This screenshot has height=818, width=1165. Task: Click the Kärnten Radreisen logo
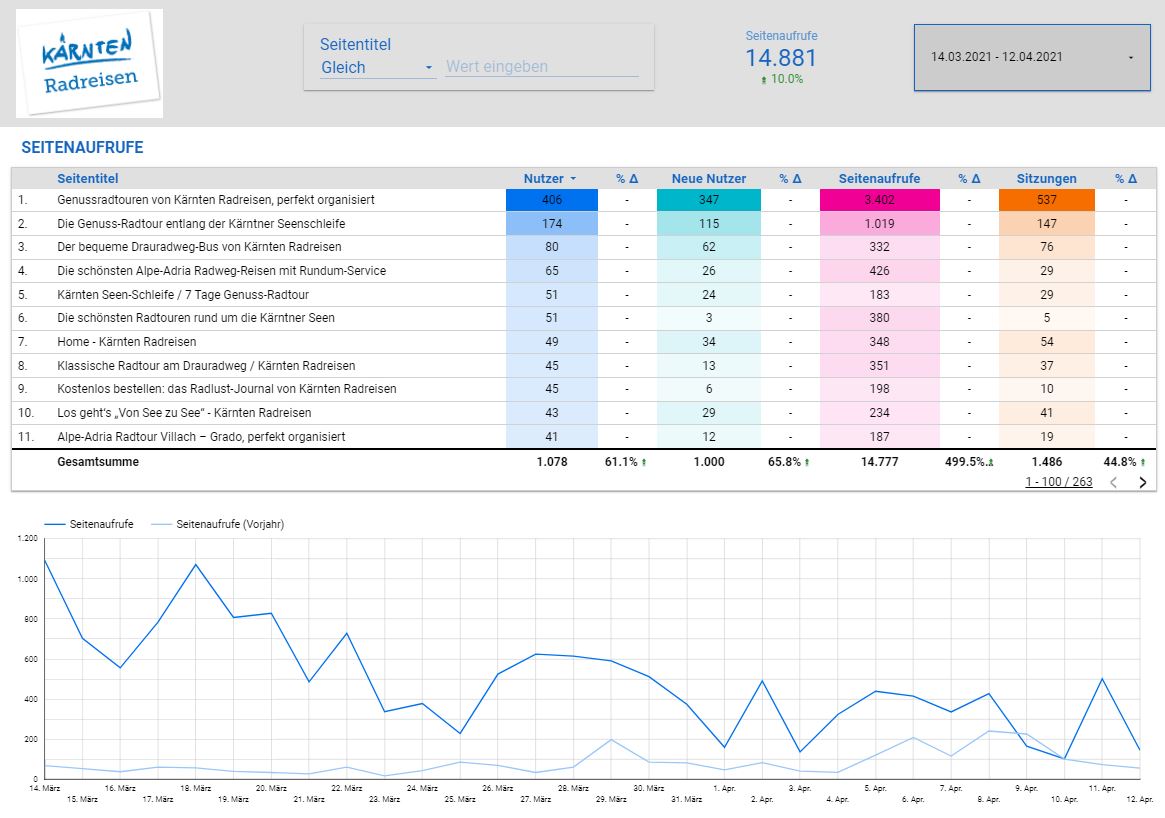click(x=89, y=64)
